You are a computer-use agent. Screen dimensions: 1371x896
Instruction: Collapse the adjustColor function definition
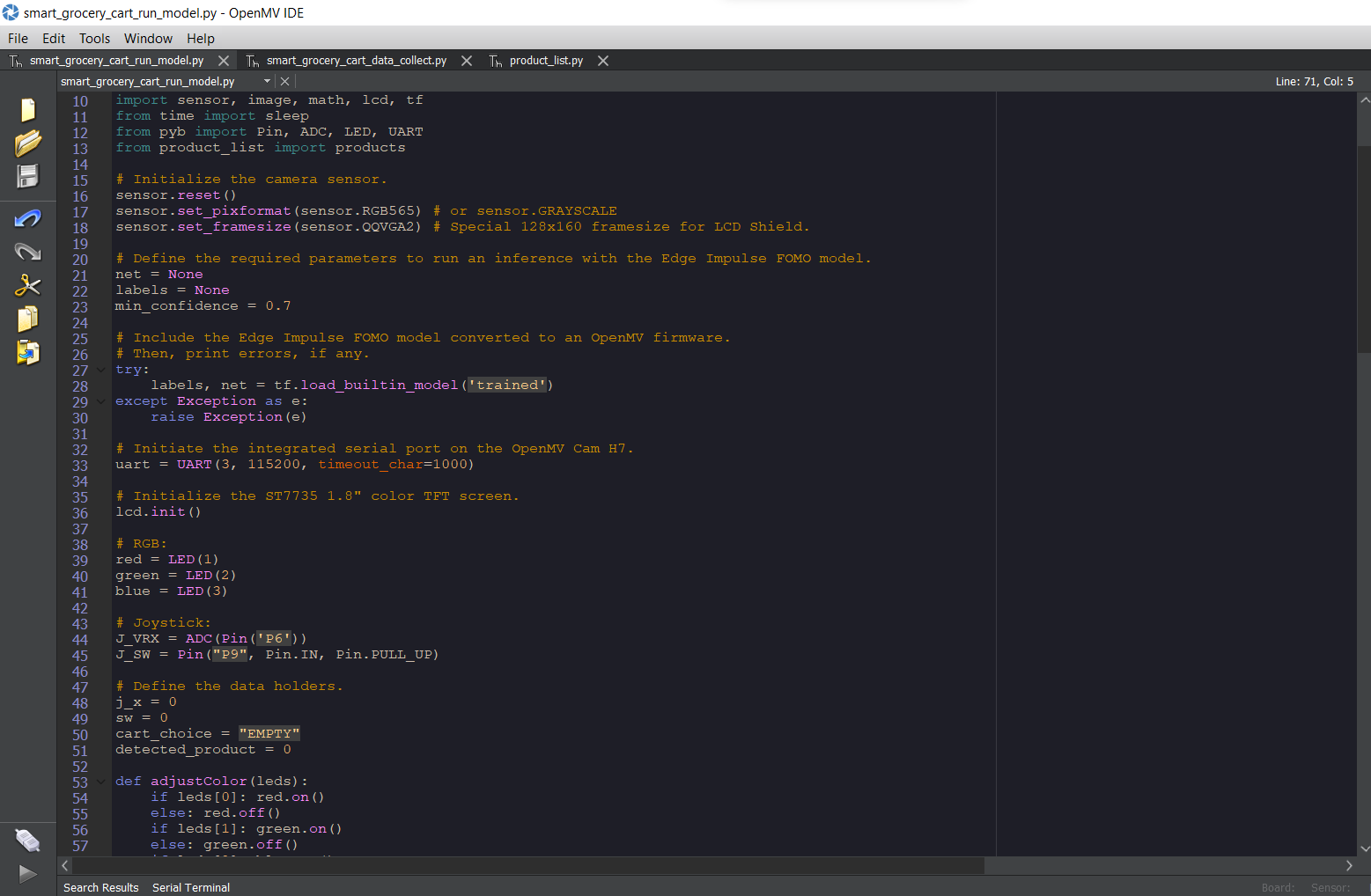coord(100,781)
